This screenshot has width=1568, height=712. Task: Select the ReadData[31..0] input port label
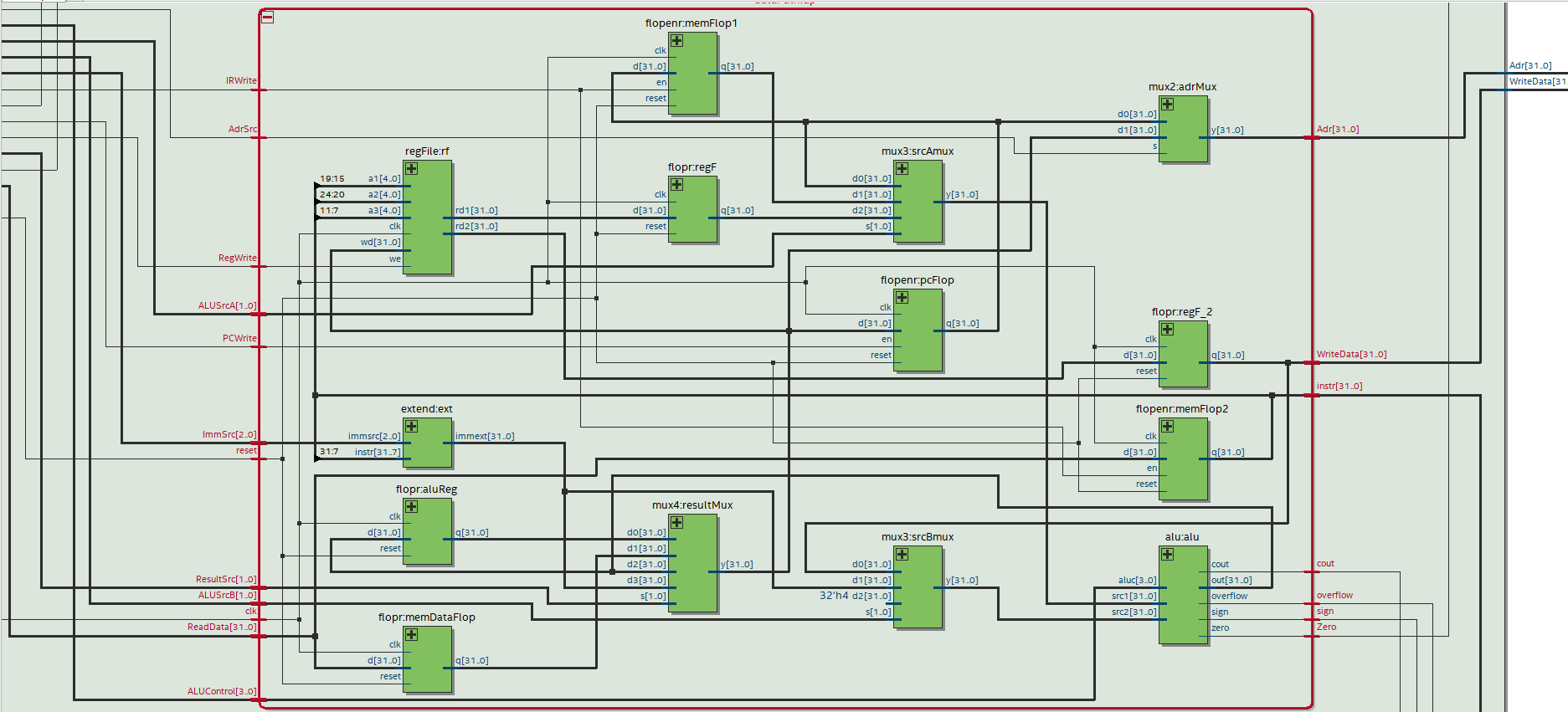coord(222,627)
